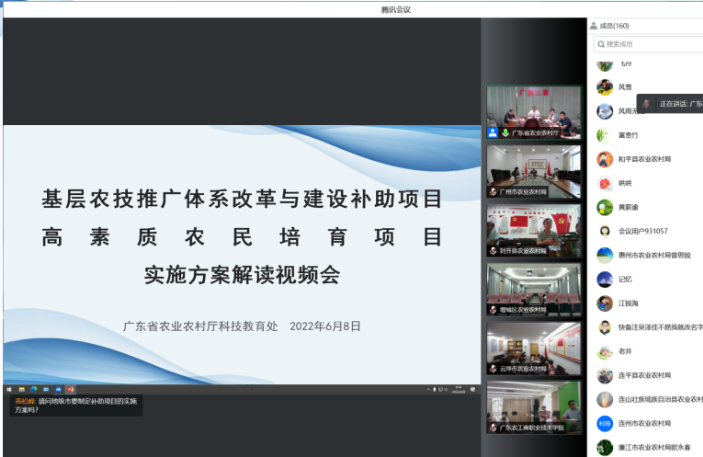This screenshot has height=457, width=703.
Task: Click the members (成员) panel header icon
Action: pyautogui.click(x=593, y=26)
